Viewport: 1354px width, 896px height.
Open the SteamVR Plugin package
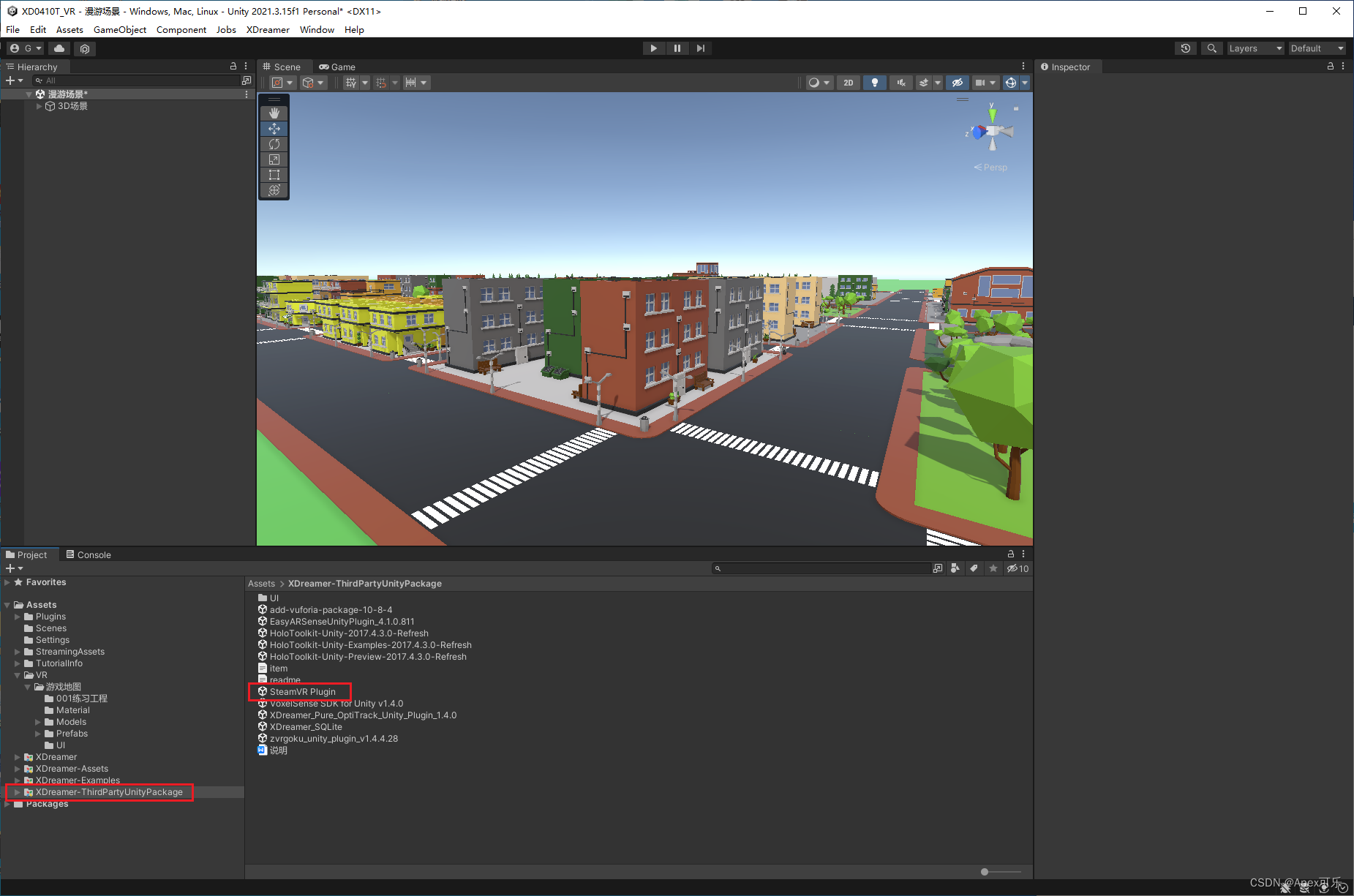[x=302, y=692]
